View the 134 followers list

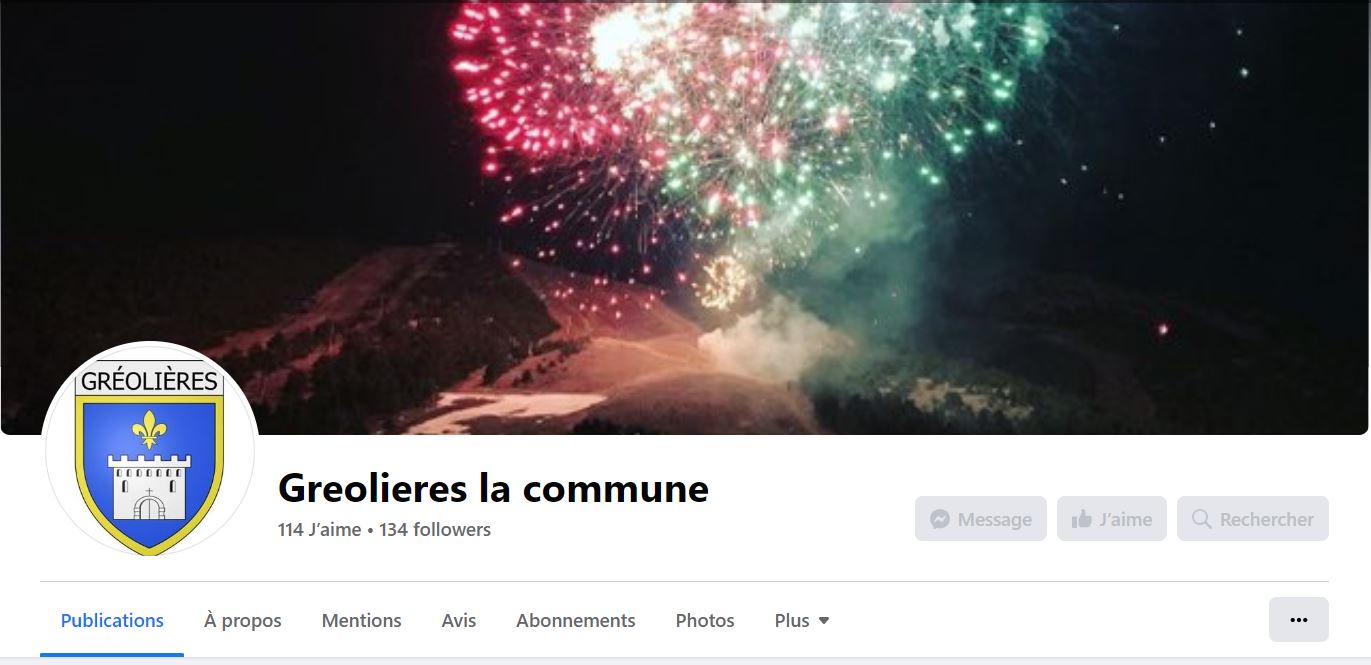[x=435, y=529]
